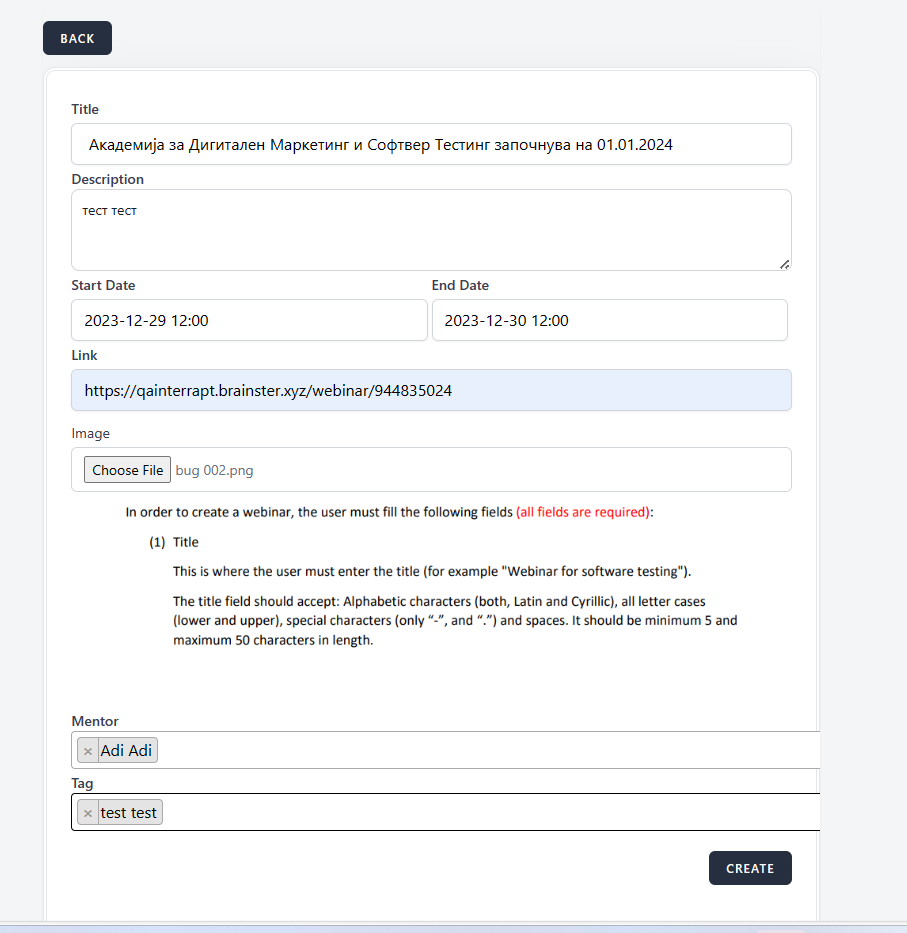Viewport: 907px width, 933px height.
Task: Select the Adi Adi mentor chip text
Action: (127, 750)
